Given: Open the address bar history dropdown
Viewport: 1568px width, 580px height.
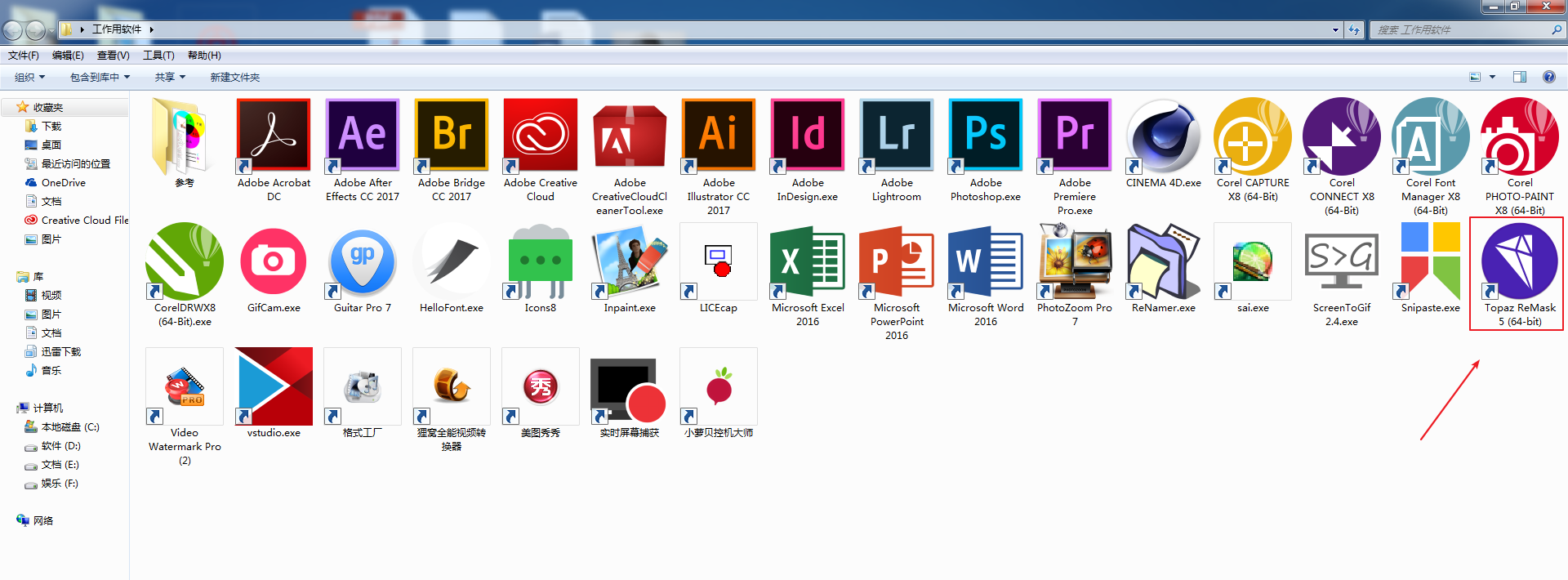Looking at the screenshot, I should click(1335, 29).
